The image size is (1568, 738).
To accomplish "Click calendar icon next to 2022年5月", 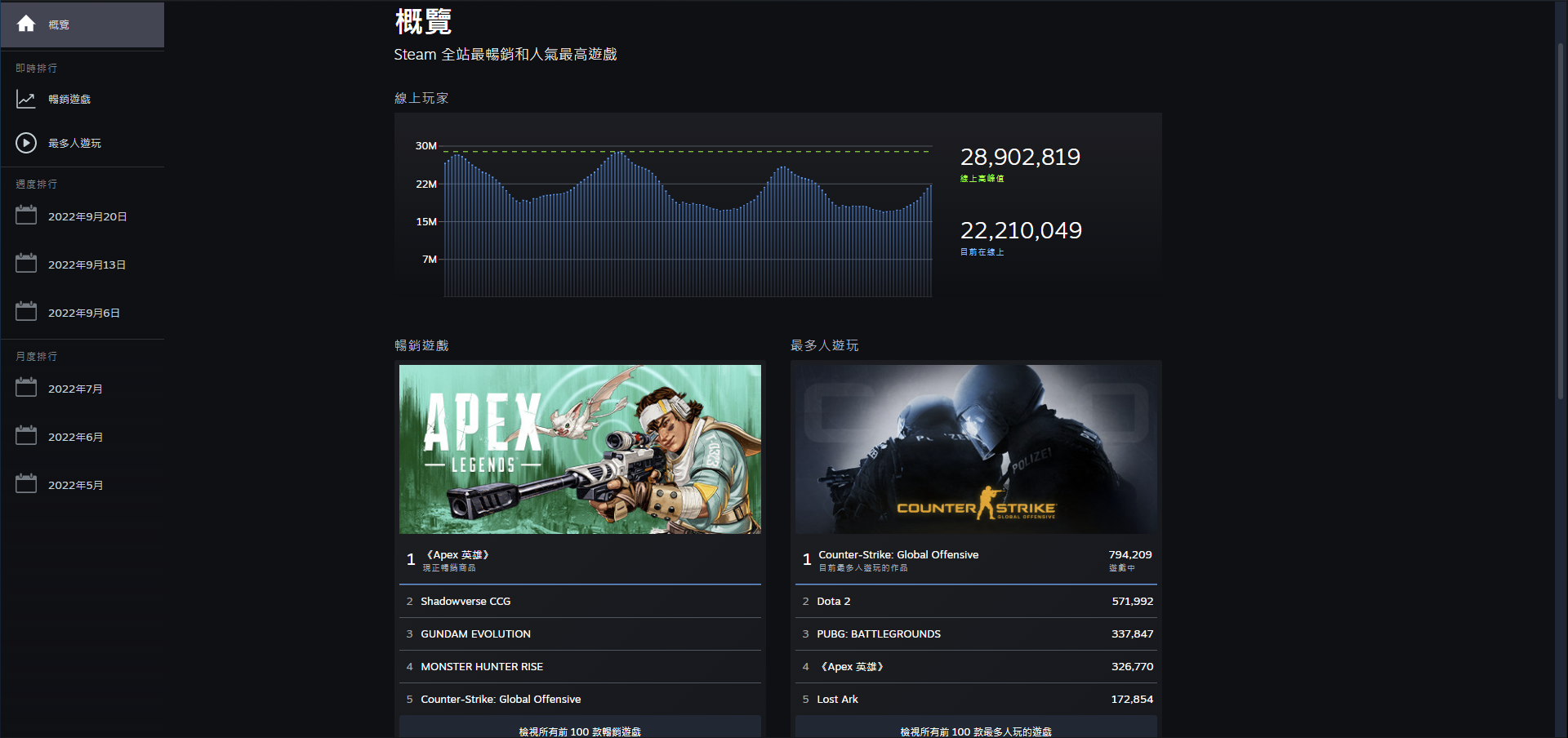I will coord(26,484).
